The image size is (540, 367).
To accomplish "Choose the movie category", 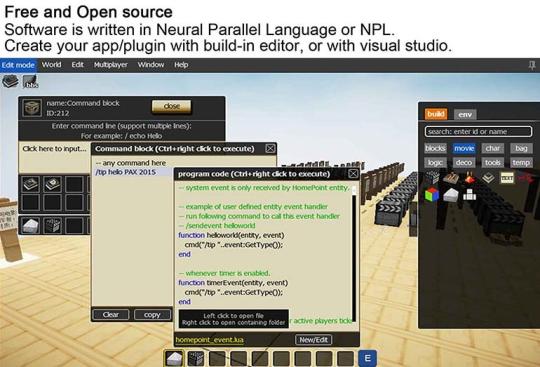I will coord(464,148).
